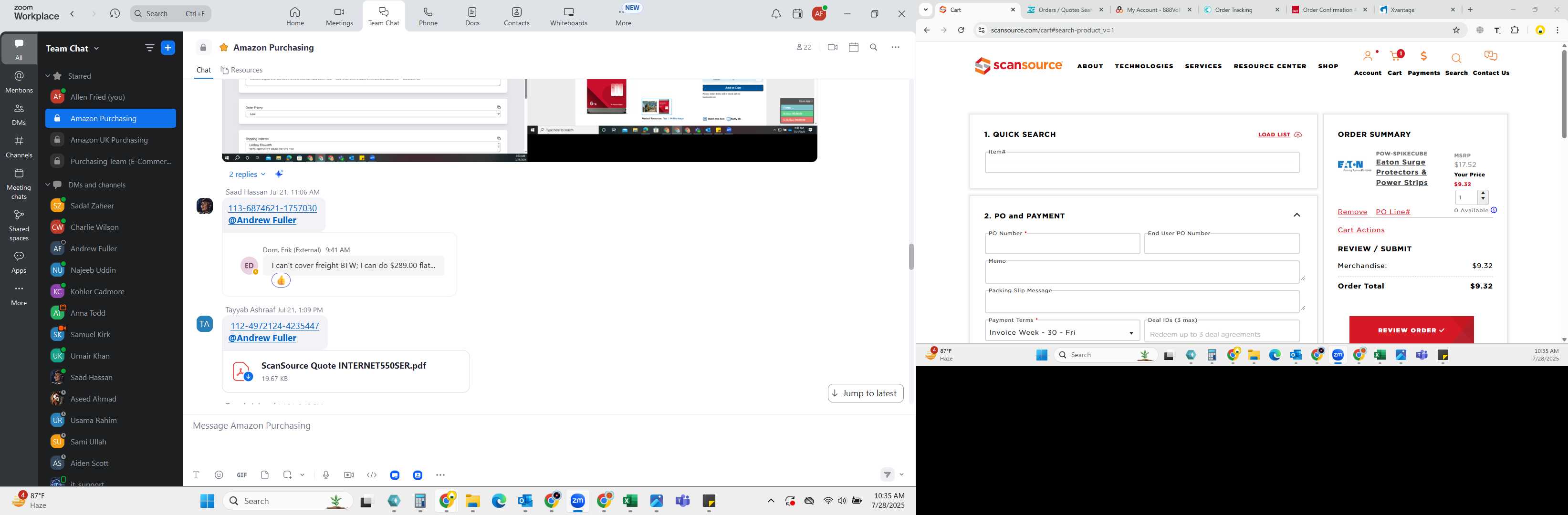This screenshot has width=1568, height=515.
Task: Open Chrome tab search dropdown
Action: (x=925, y=10)
